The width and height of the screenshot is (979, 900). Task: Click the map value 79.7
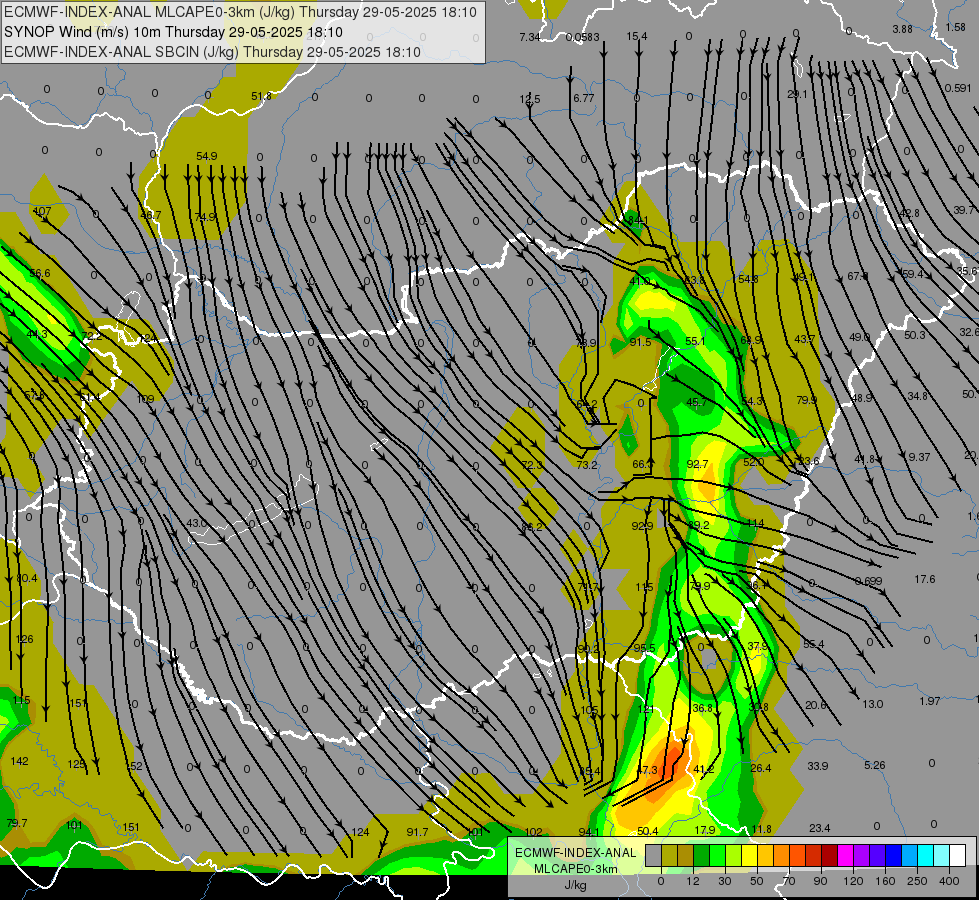click(17, 823)
